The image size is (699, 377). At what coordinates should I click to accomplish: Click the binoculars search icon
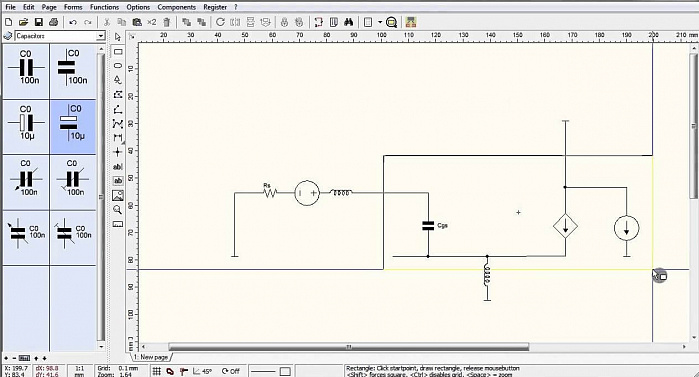[x=349, y=22]
